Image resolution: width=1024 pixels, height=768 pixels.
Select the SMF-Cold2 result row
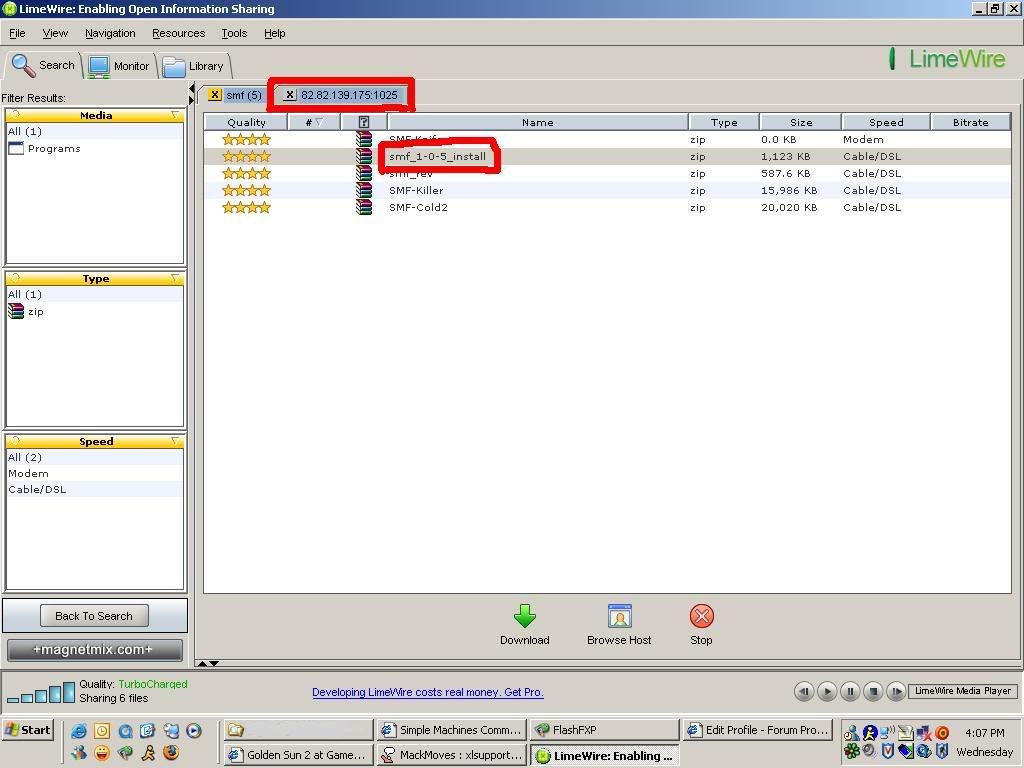607,208
